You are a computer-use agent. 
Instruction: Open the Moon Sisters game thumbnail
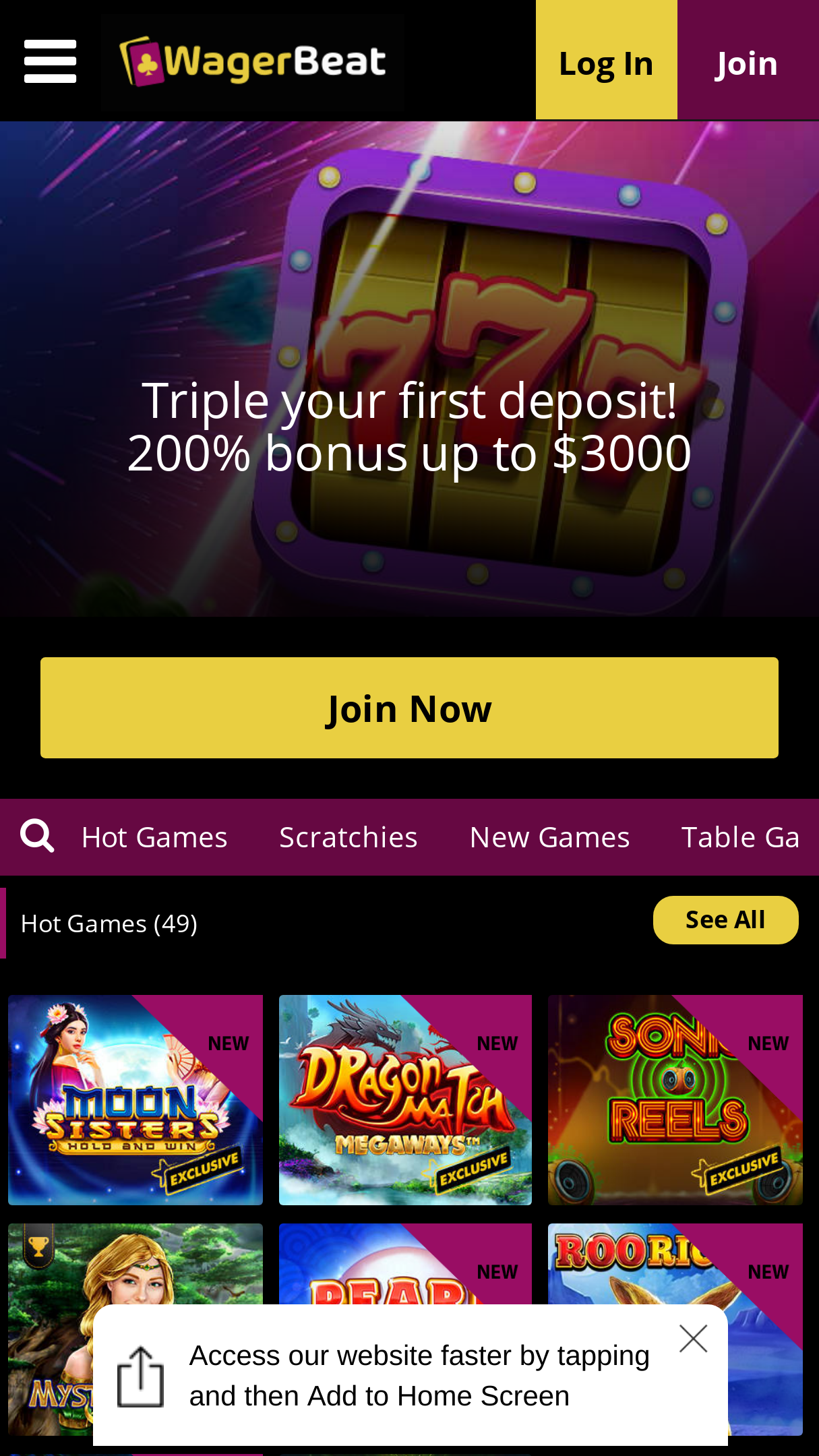[135, 1100]
